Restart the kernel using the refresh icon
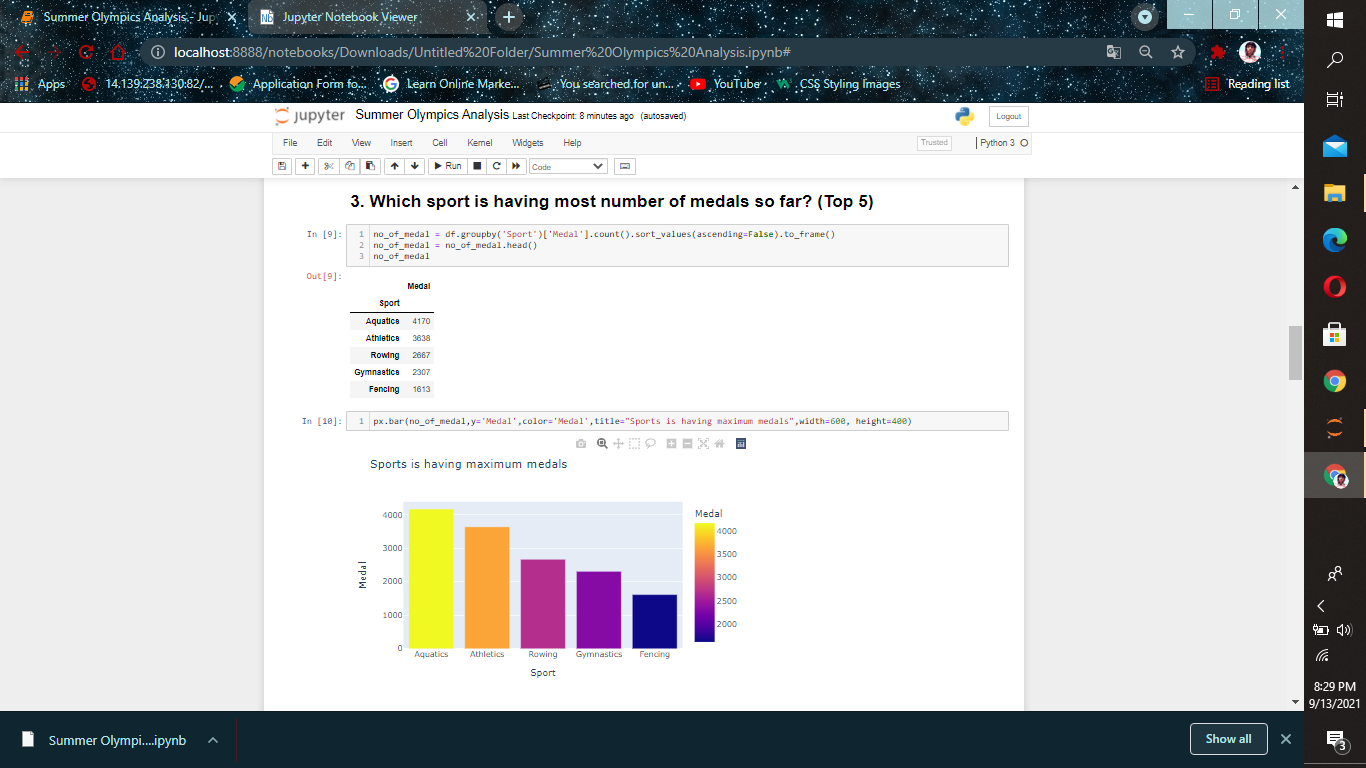The image size is (1366, 768). click(x=497, y=165)
